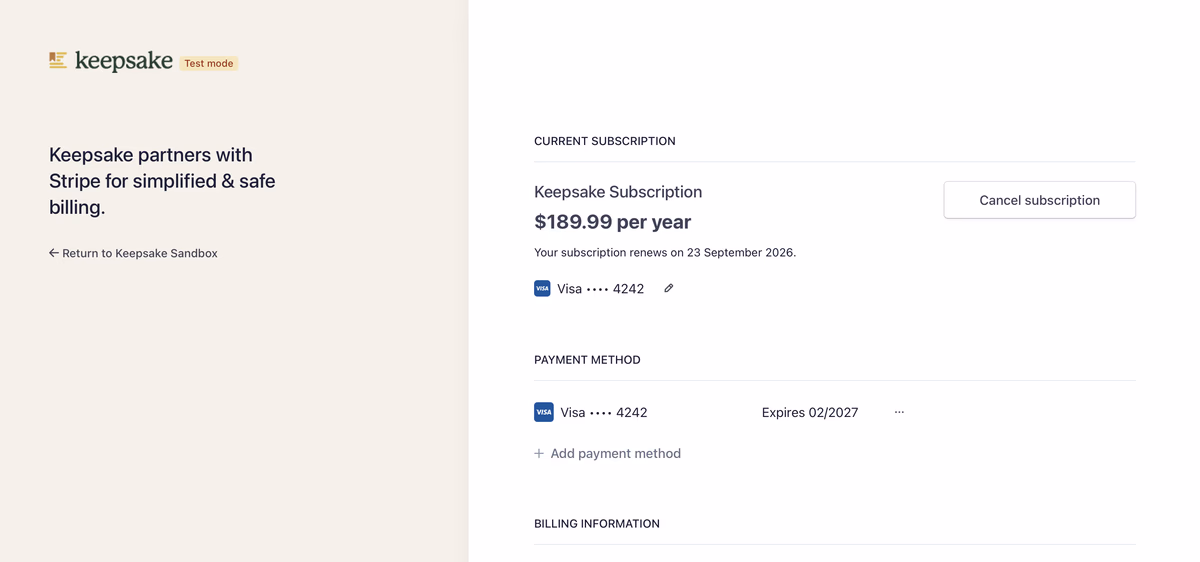Click the keepsake wordmark text
The width and height of the screenshot is (1200, 562).
pyautogui.click(x=124, y=61)
